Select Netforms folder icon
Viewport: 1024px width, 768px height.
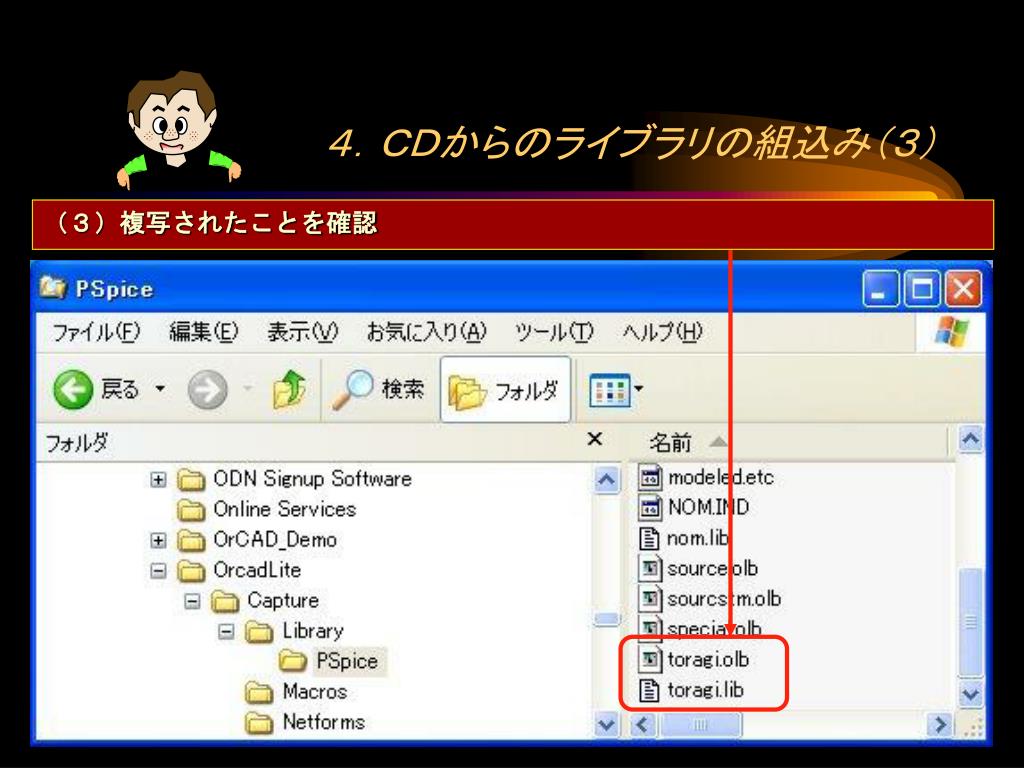pyautogui.click(x=259, y=723)
